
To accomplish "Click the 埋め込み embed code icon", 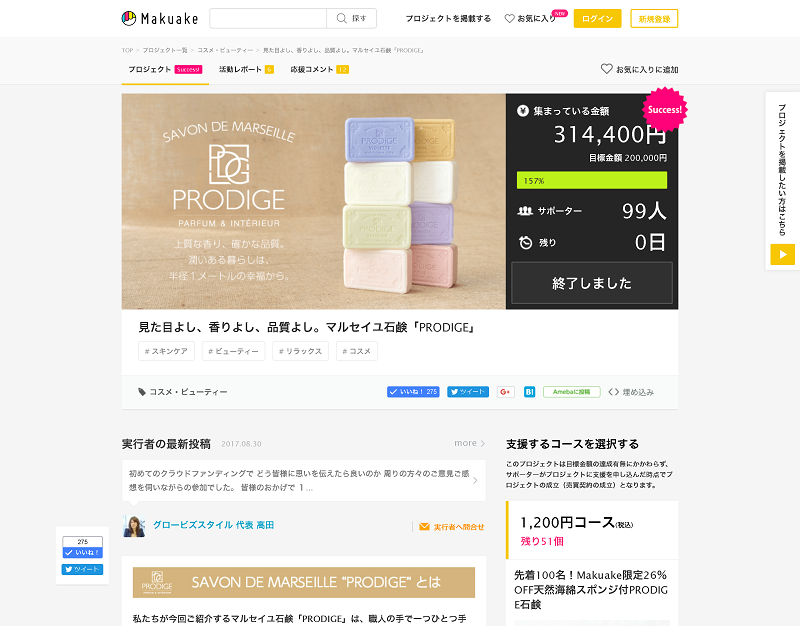I will tap(614, 392).
